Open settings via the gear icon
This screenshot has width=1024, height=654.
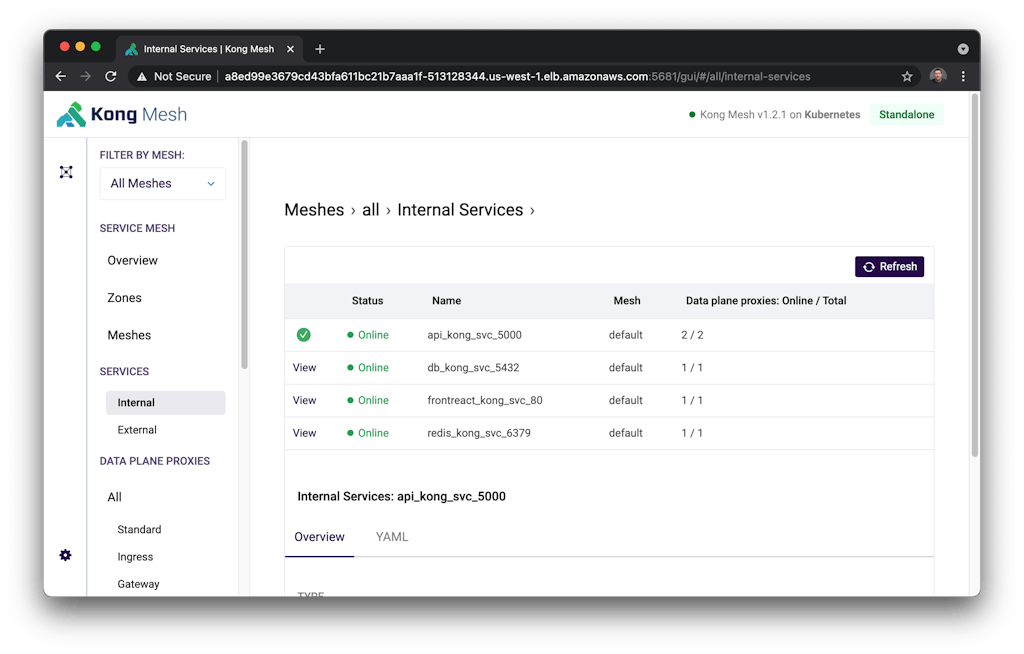click(x=66, y=555)
